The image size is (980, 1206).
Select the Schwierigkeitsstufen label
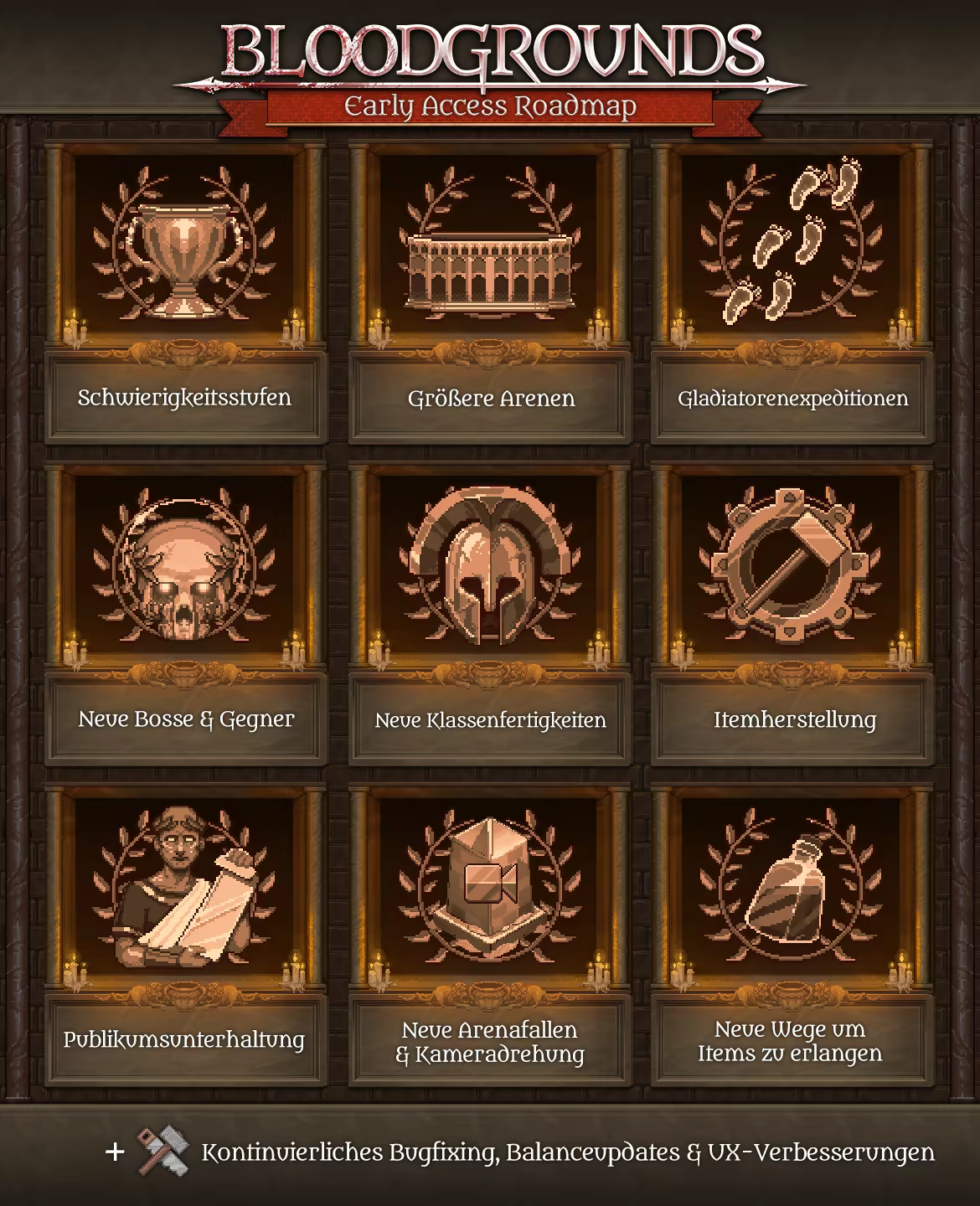click(x=184, y=398)
